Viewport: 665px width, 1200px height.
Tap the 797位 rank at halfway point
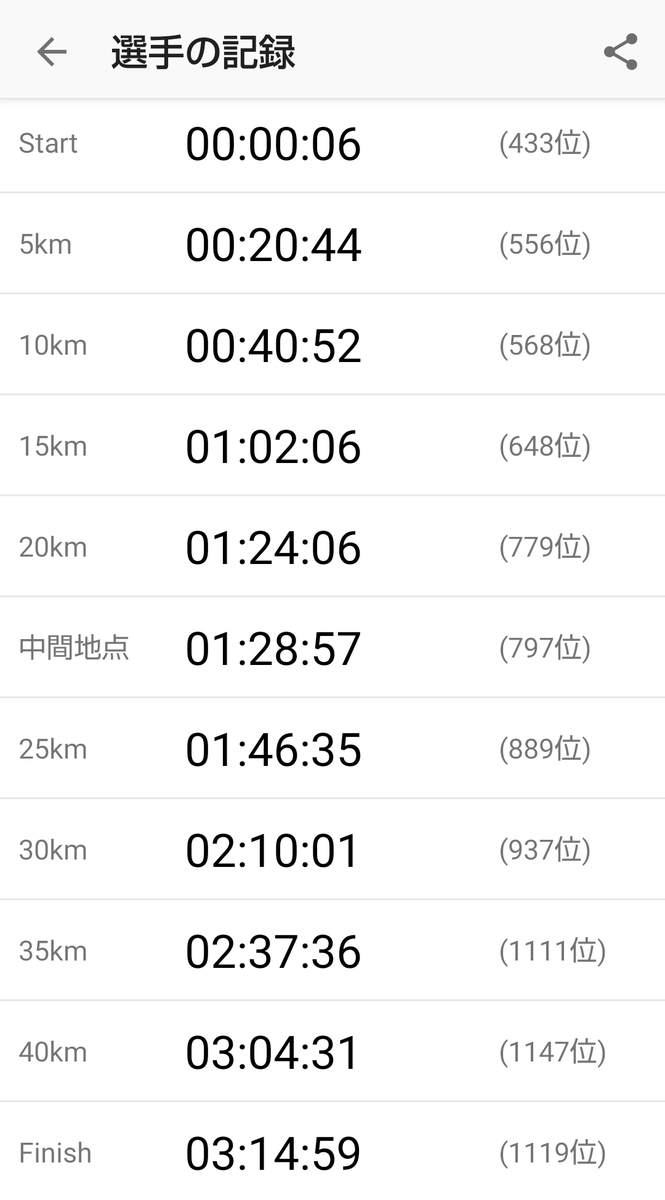click(545, 649)
